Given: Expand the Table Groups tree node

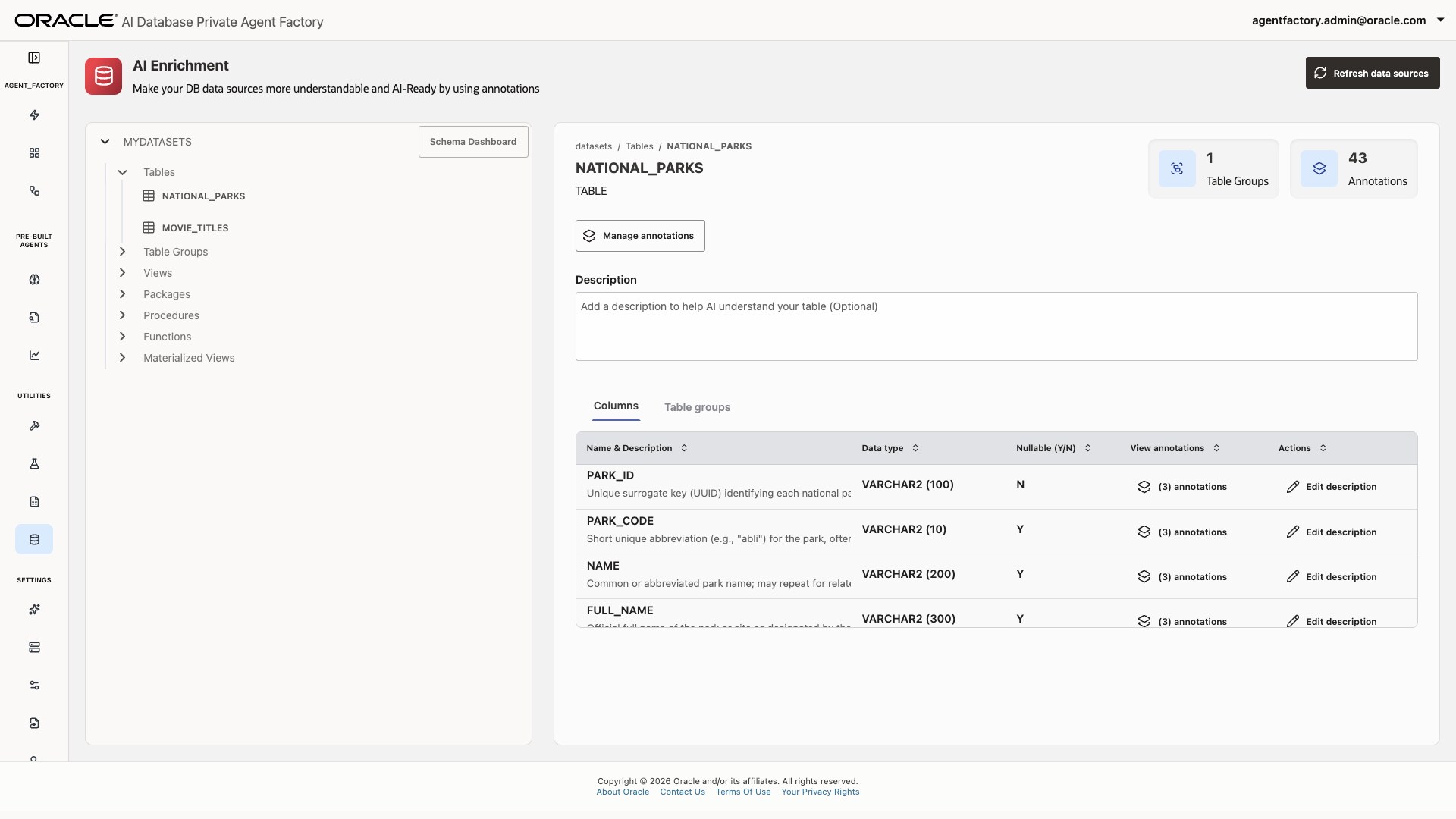Looking at the screenshot, I should (122, 252).
